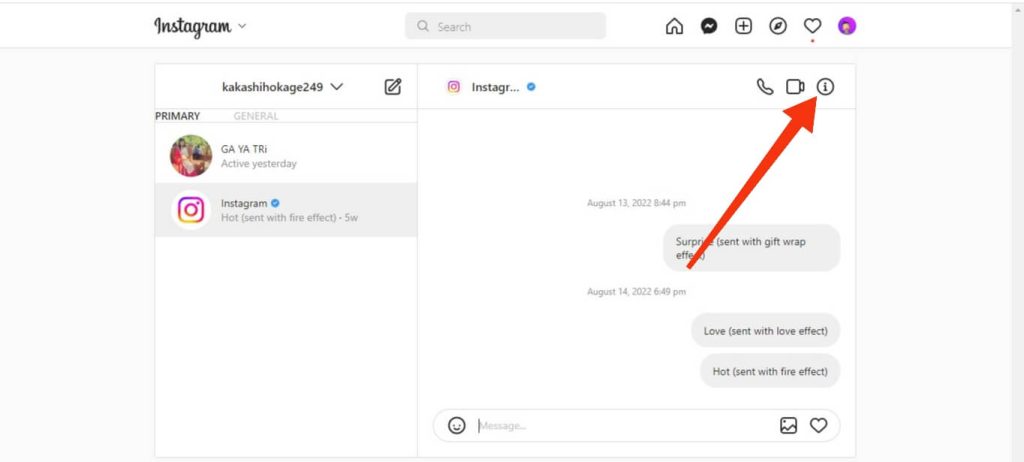Send a heart from the message box
The height and width of the screenshot is (462, 1024).
pyautogui.click(x=818, y=425)
